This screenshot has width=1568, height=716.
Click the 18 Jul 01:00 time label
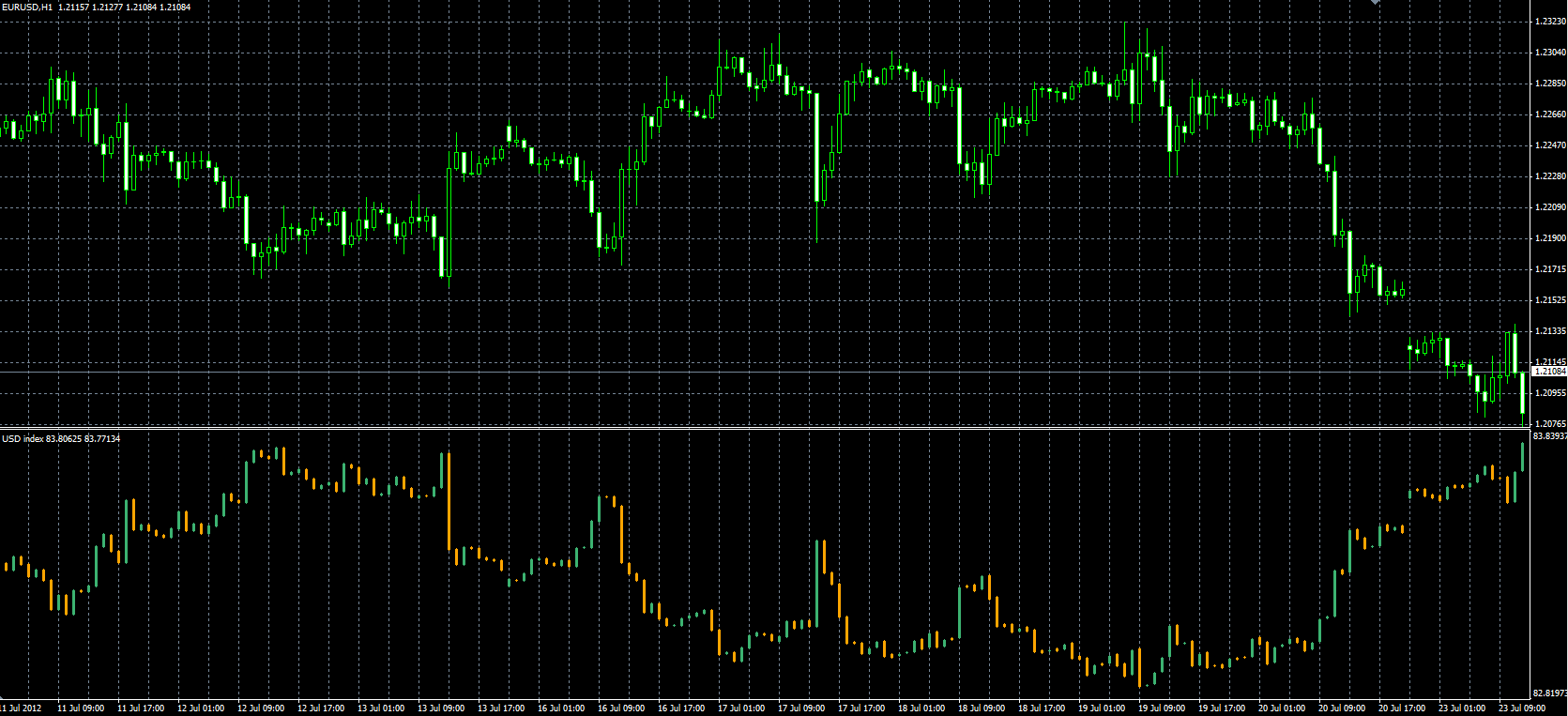[x=921, y=708]
